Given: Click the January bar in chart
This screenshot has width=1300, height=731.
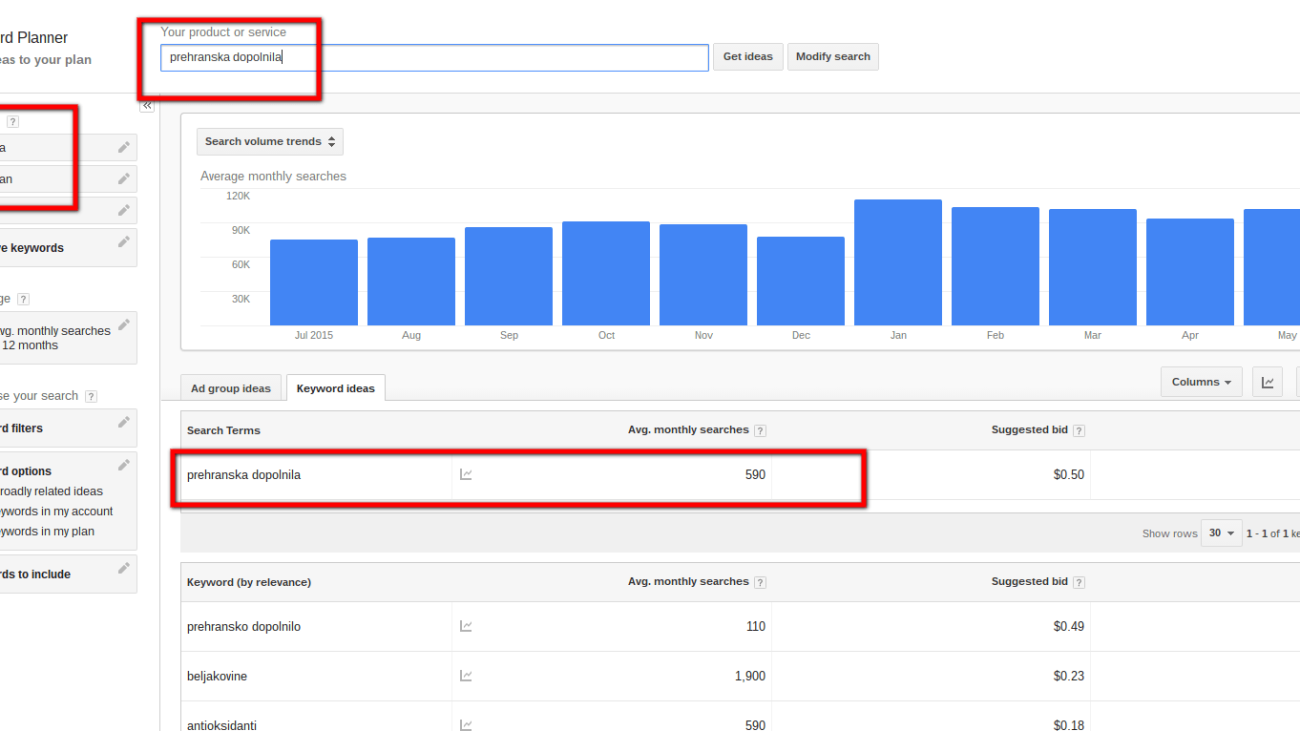Looking at the screenshot, I should tap(897, 262).
